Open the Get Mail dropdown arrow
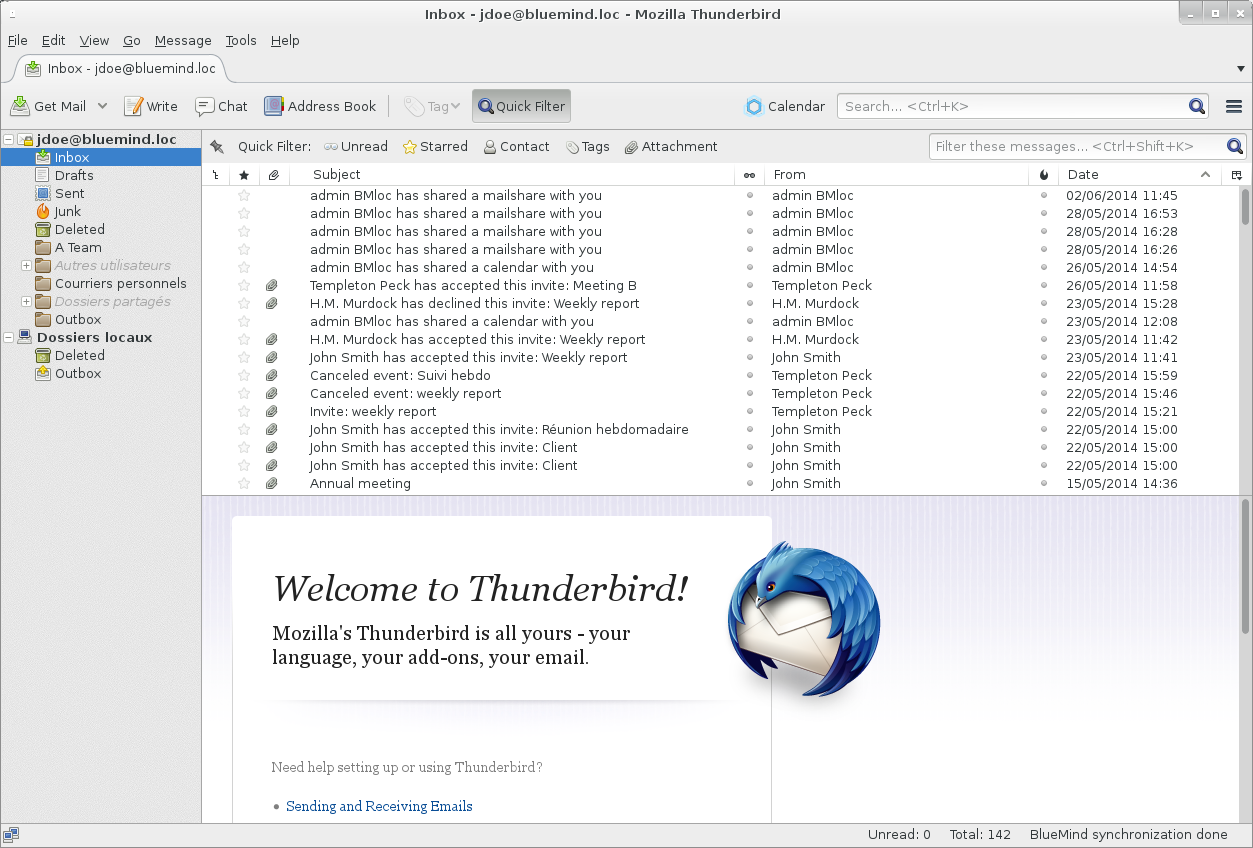This screenshot has width=1253, height=848. [102, 106]
